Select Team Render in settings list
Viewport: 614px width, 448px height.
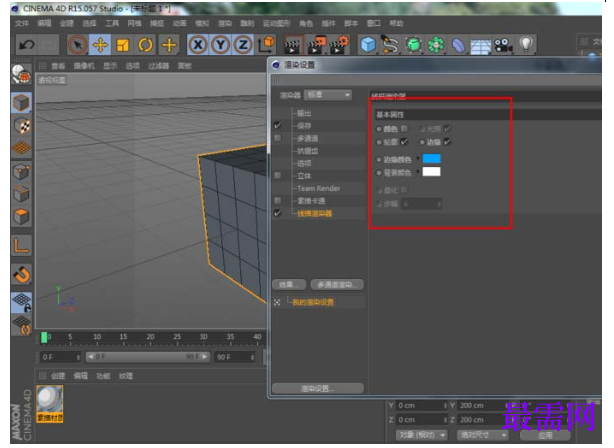(x=318, y=188)
